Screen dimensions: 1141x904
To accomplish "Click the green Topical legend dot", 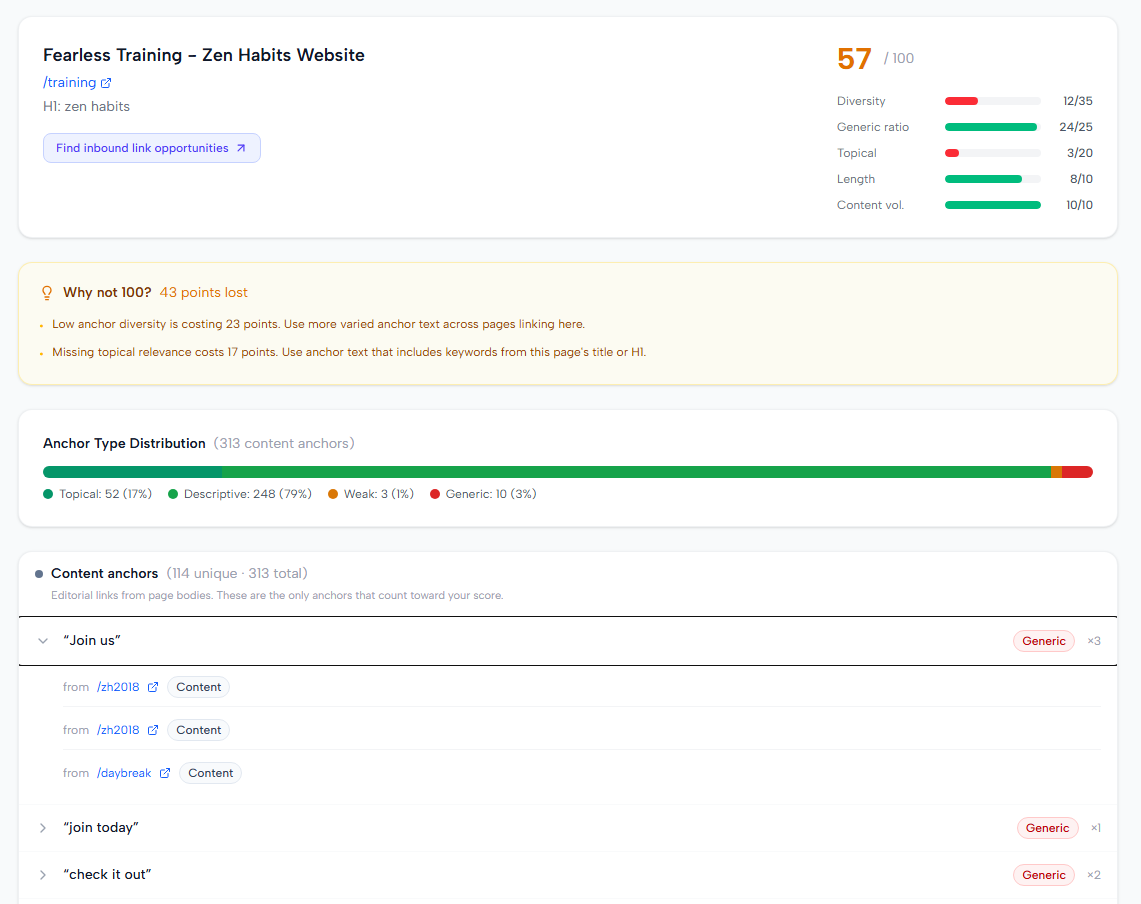I will pyautogui.click(x=48, y=494).
